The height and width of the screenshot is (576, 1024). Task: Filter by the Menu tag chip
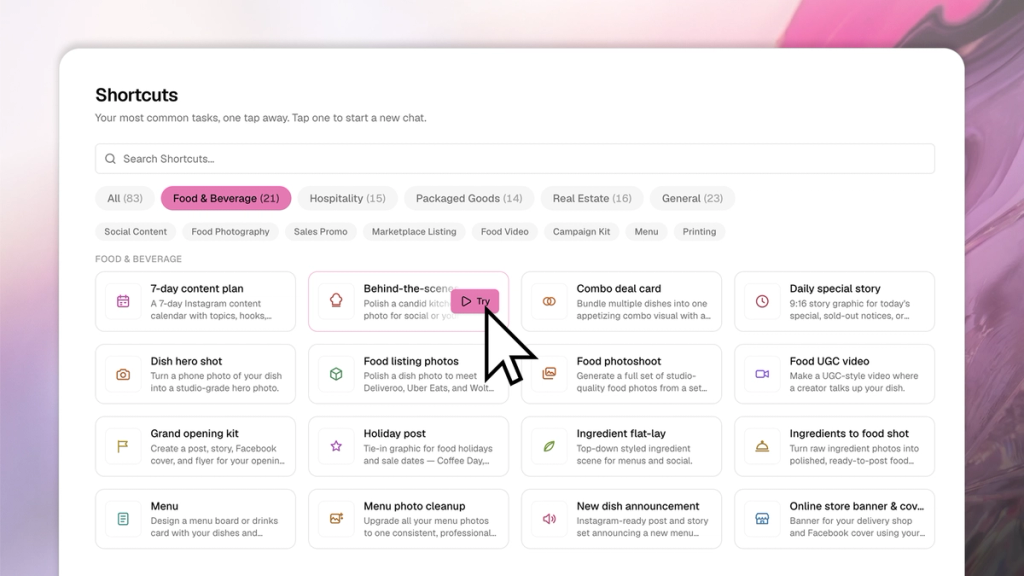[646, 231]
